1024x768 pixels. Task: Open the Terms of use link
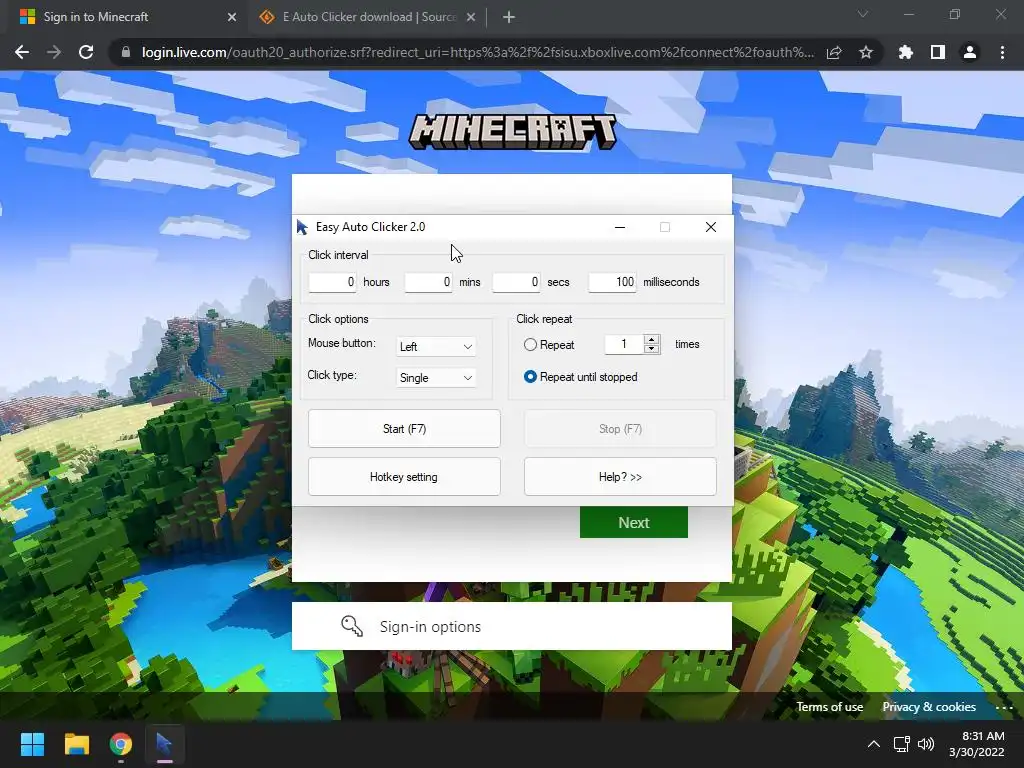pyautogui.click(x=829, y=707)
